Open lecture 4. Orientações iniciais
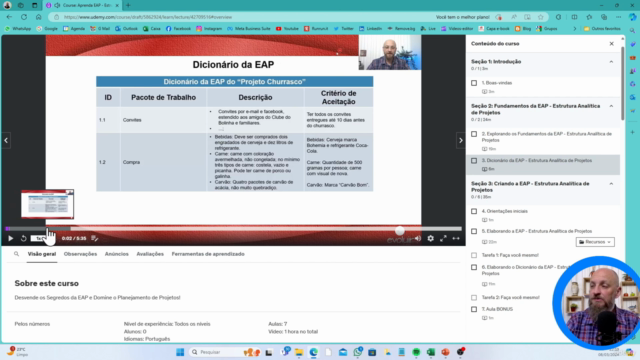This screenshot has width=640, height=360. click(504, 211)
